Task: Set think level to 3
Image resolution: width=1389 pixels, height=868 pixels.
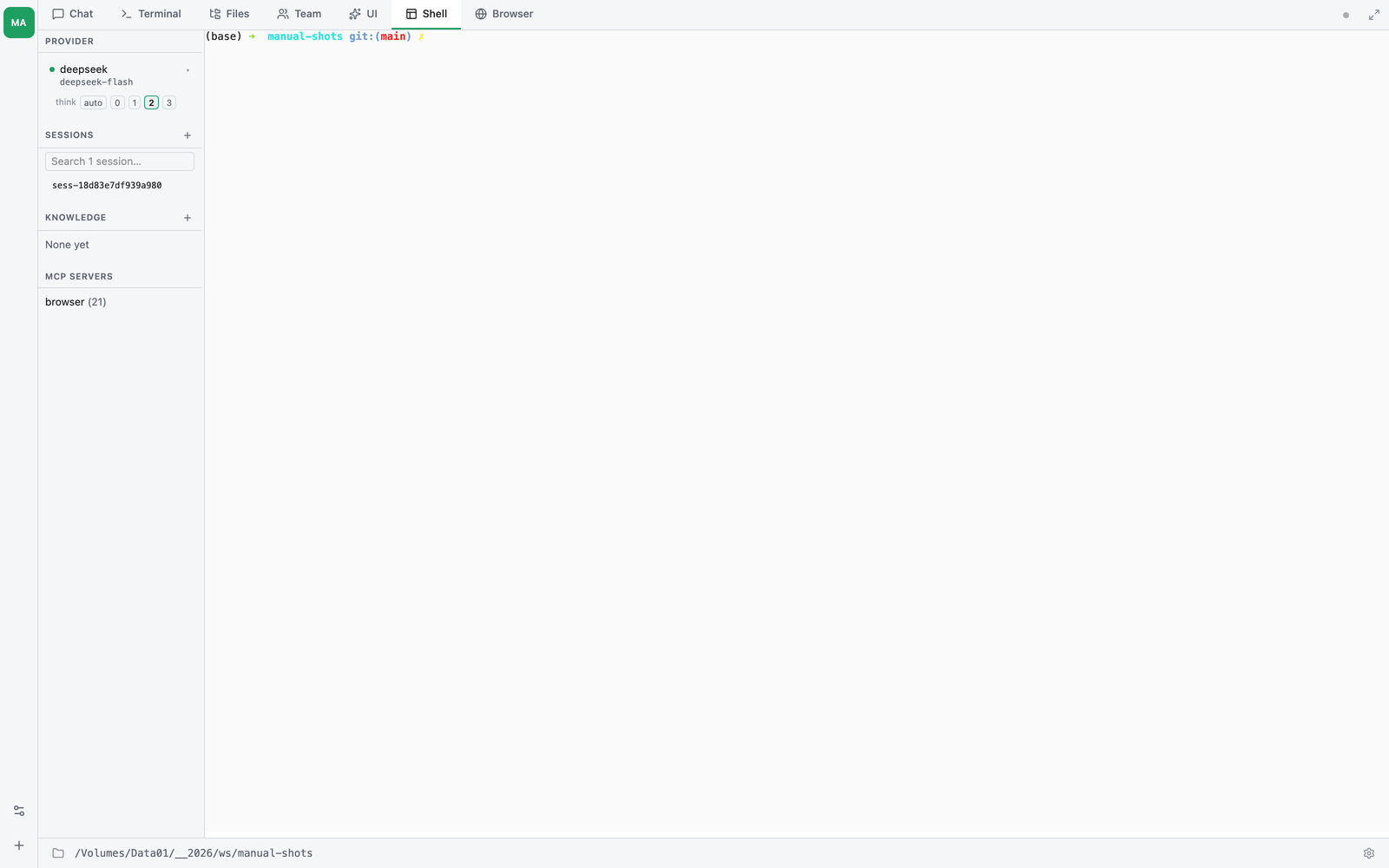Action: [x=169, y=102]
